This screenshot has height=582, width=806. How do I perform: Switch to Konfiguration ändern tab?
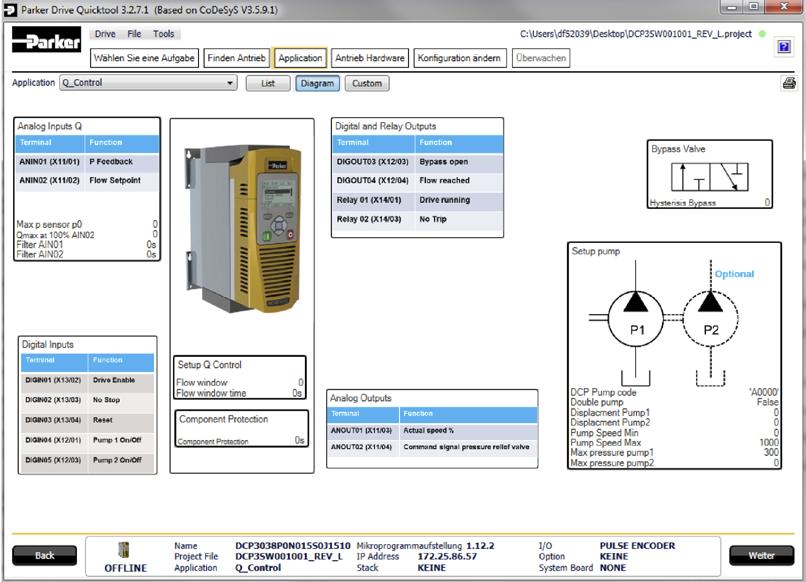pos(459,58)
